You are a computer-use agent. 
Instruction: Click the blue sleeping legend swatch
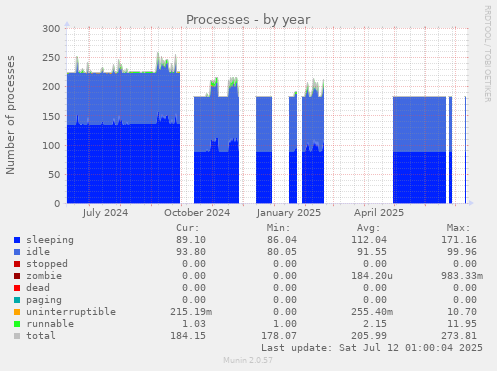[17, 240]
